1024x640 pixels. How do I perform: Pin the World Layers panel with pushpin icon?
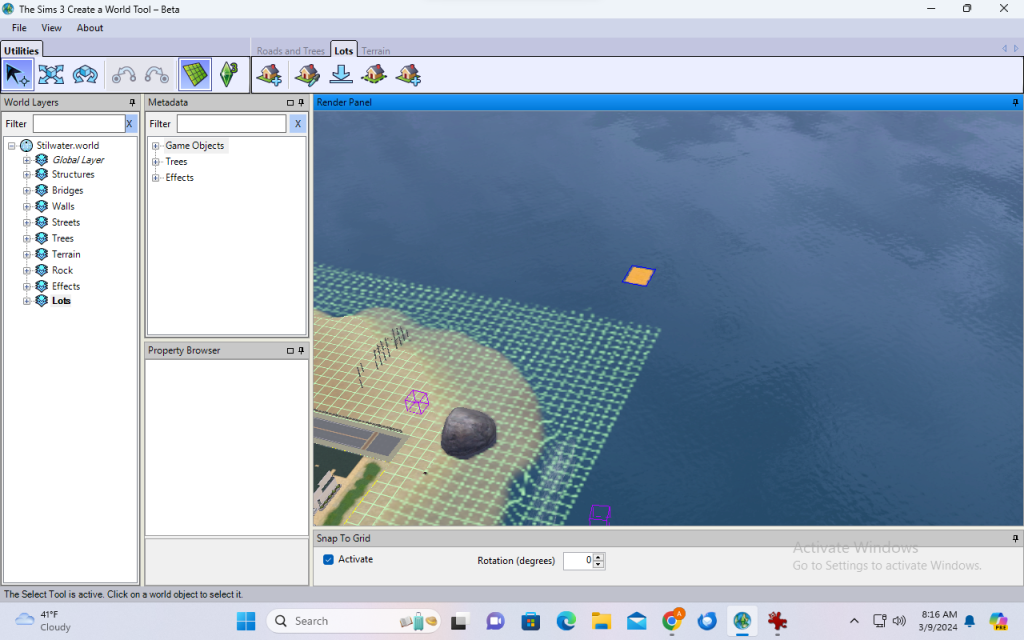(x=132, y=102)
